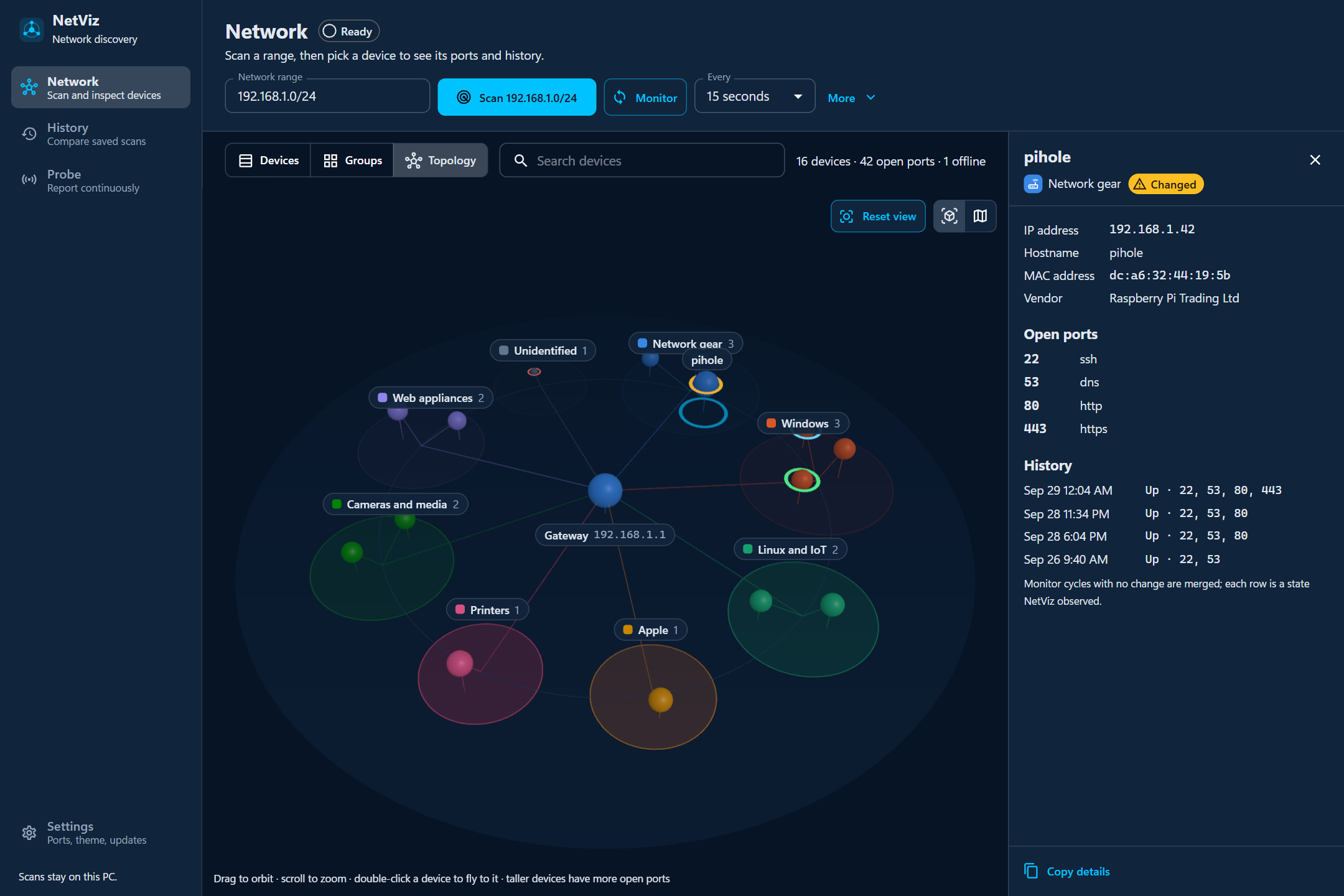Click the Unidentified group label
Viewport: 1344px width, 896px height.
coord(543,350)
